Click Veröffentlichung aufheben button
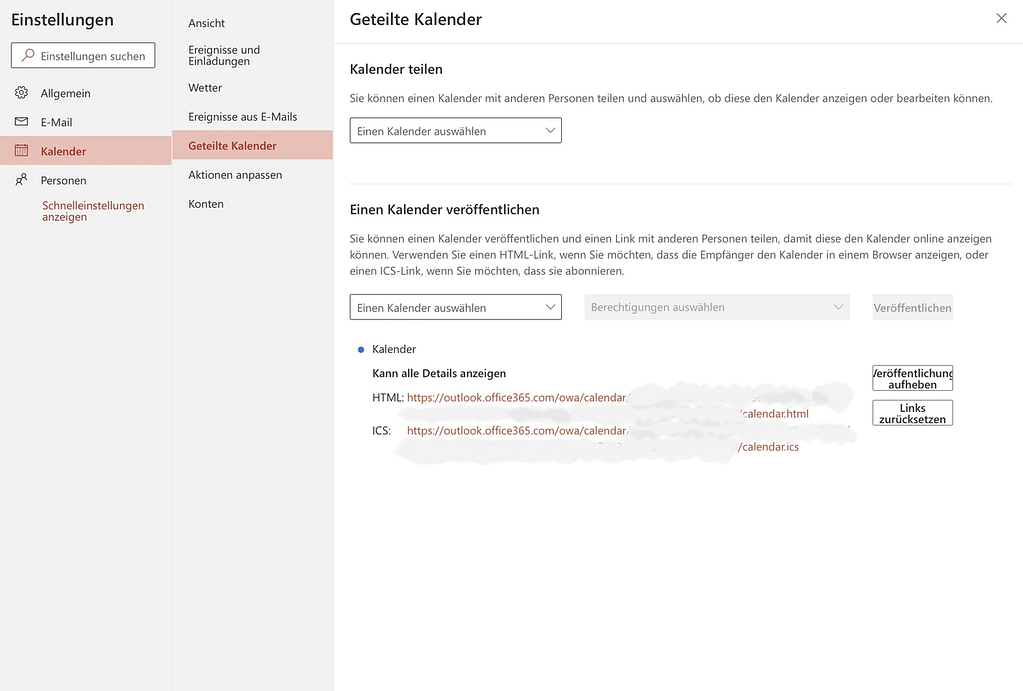This screenshot has width=1023, height=691. [913, 378]
